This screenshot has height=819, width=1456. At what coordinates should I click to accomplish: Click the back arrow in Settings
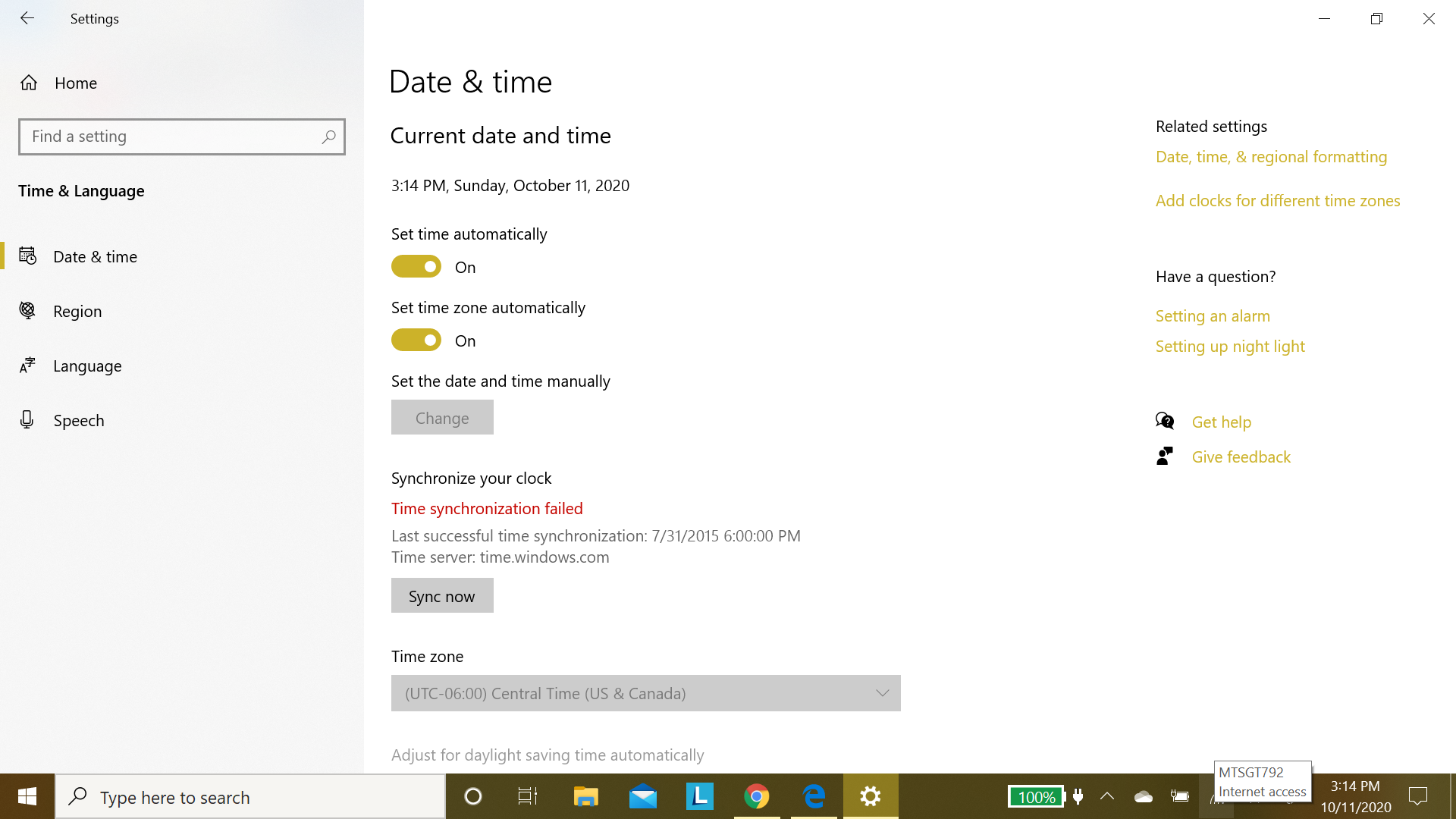(27, 18)
